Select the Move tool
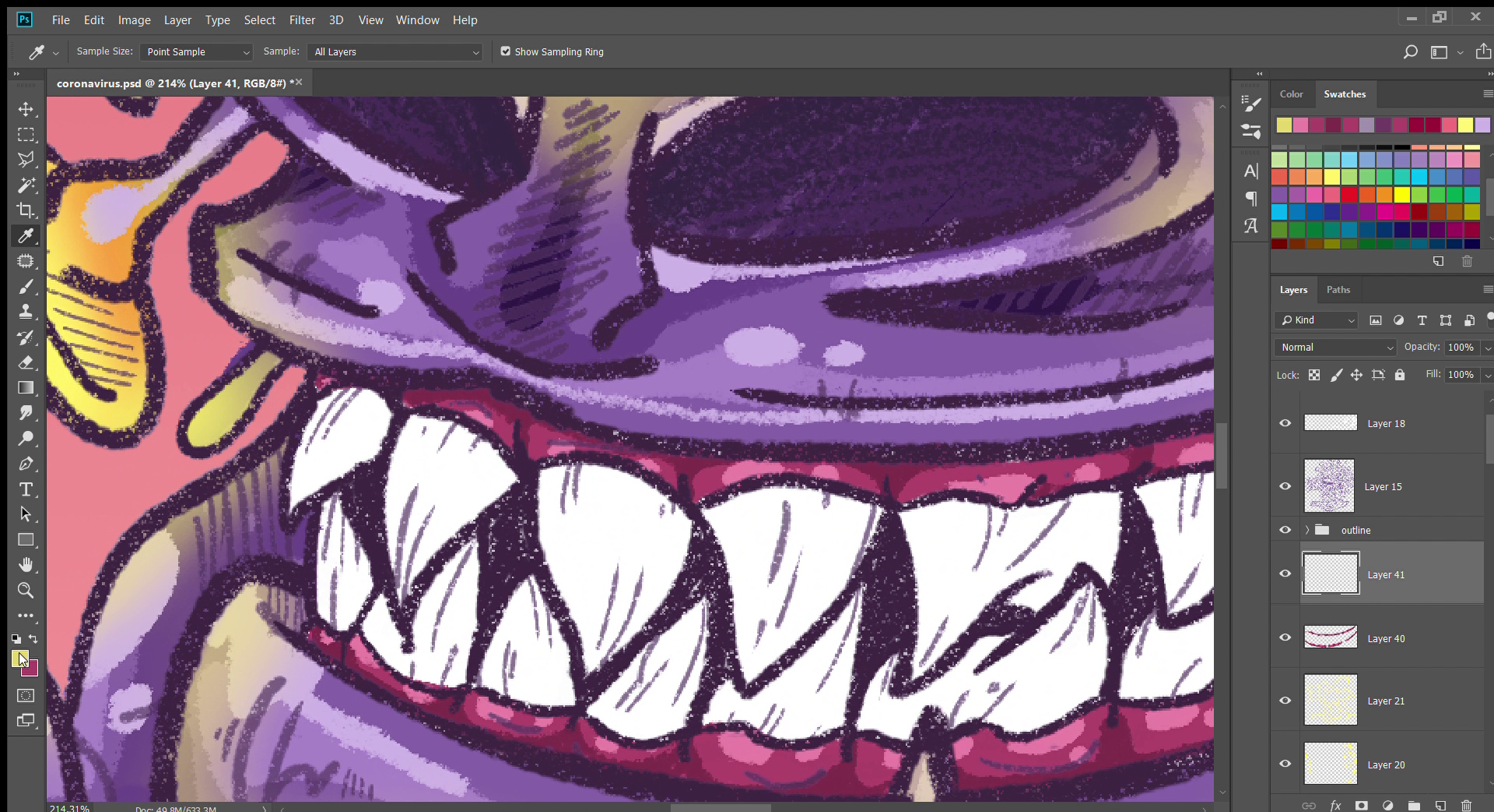Screen dimensions: 1494x812 pos(26,110)
